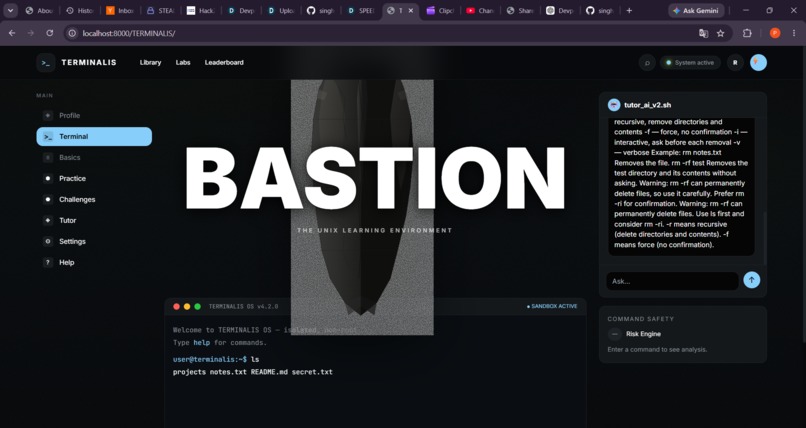Click the ls command line in terminal
Screen dimensions: 806x428
tap(216, 360)
